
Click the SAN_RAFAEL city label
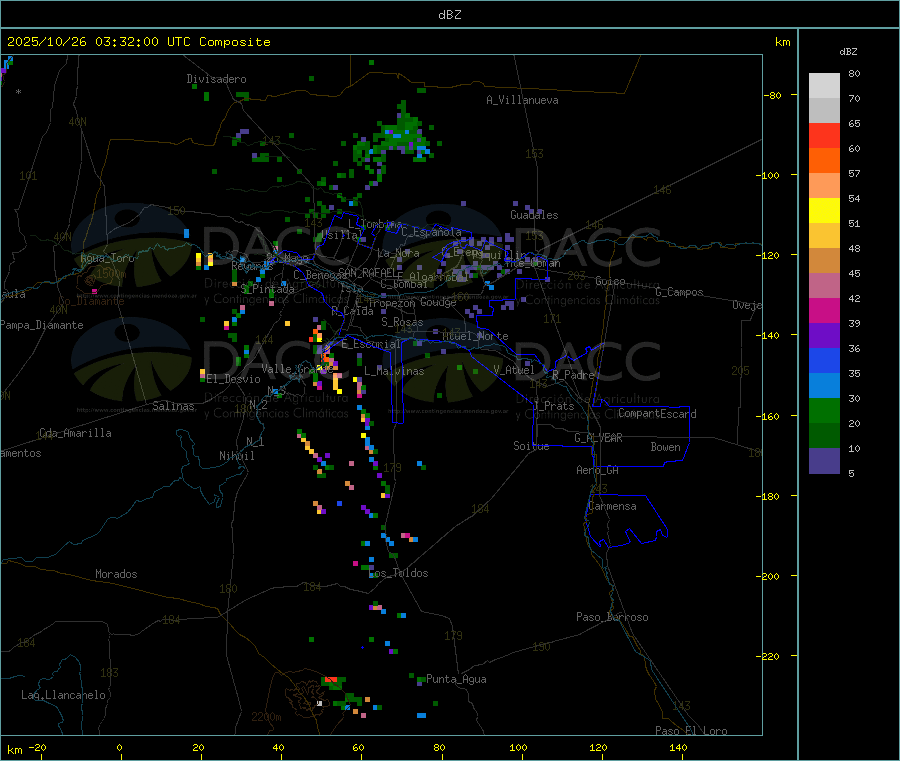(368, 273)
